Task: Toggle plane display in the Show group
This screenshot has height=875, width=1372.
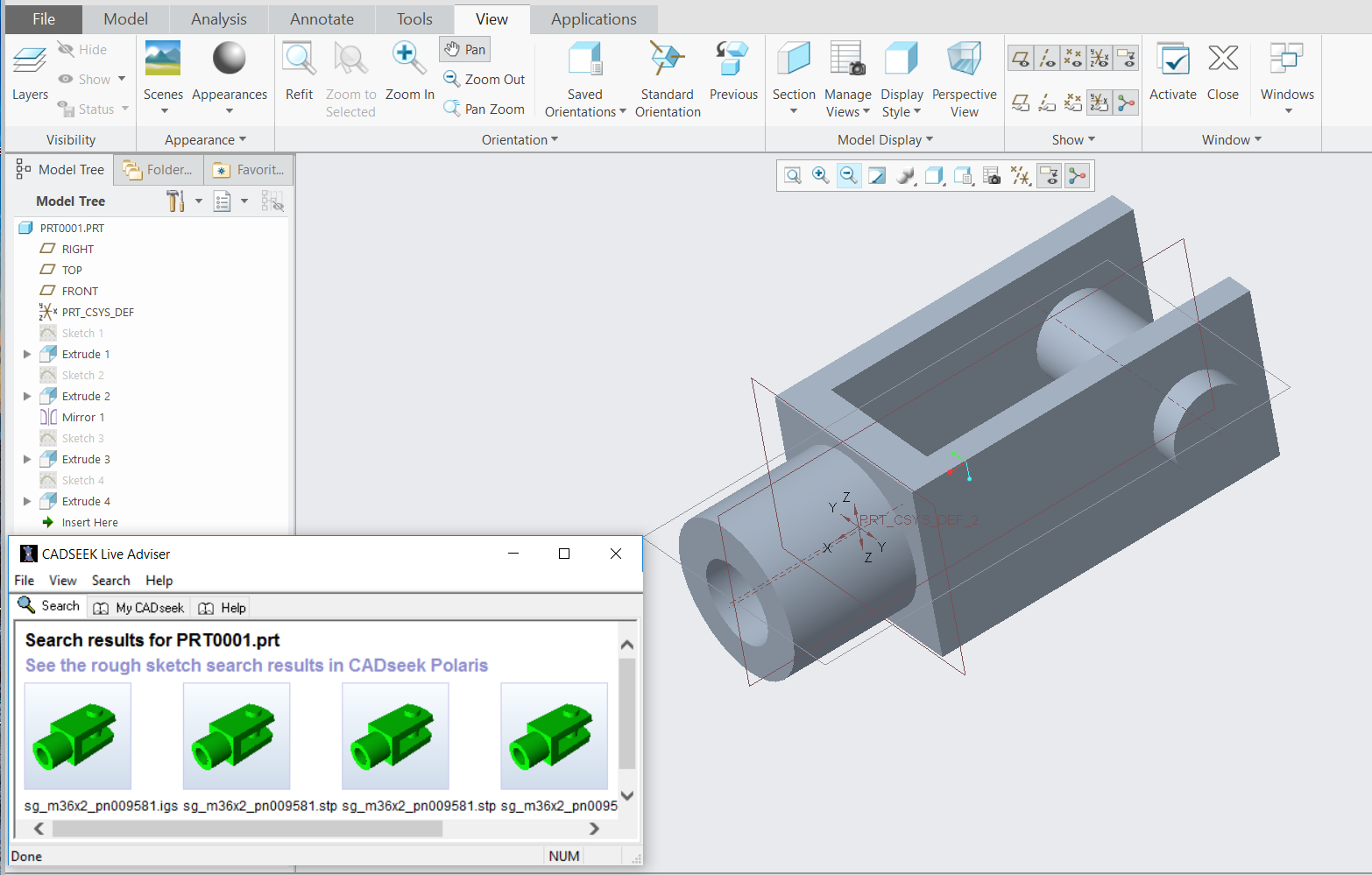Action: click(x=1021, y=59)
